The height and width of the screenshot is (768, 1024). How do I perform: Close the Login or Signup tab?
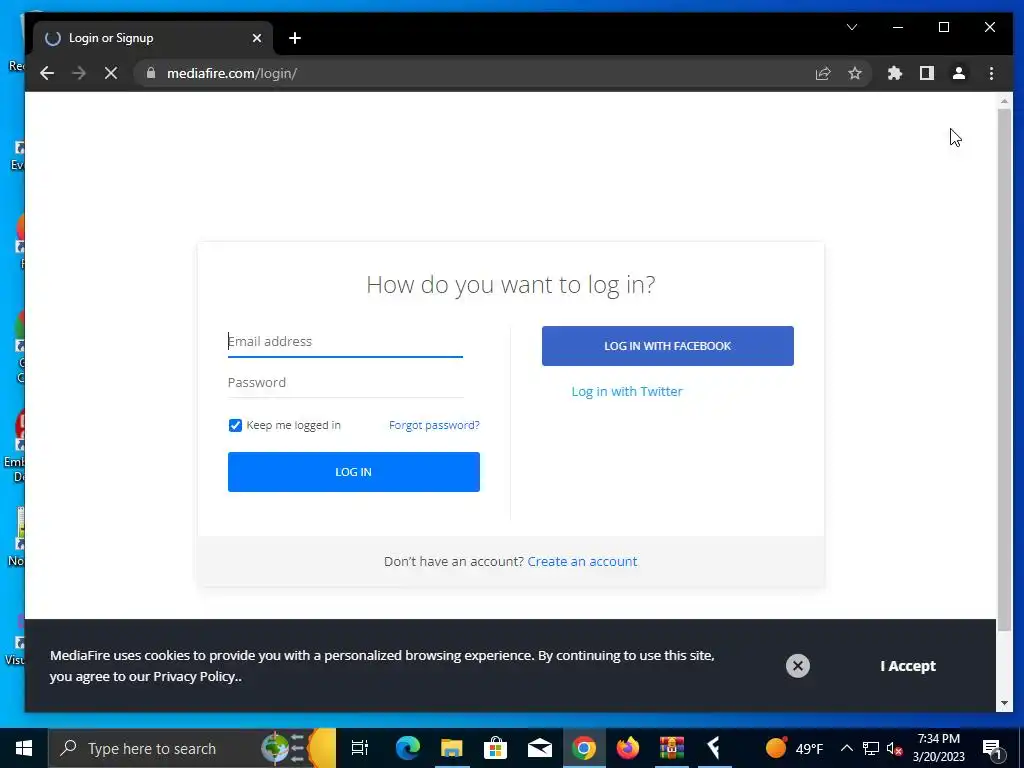point(257,38)
